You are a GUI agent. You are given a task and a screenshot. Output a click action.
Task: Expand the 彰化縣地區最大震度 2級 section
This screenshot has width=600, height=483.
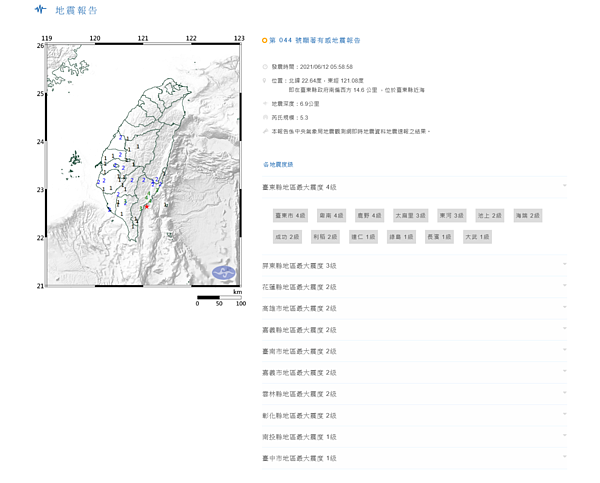[414, 416]
